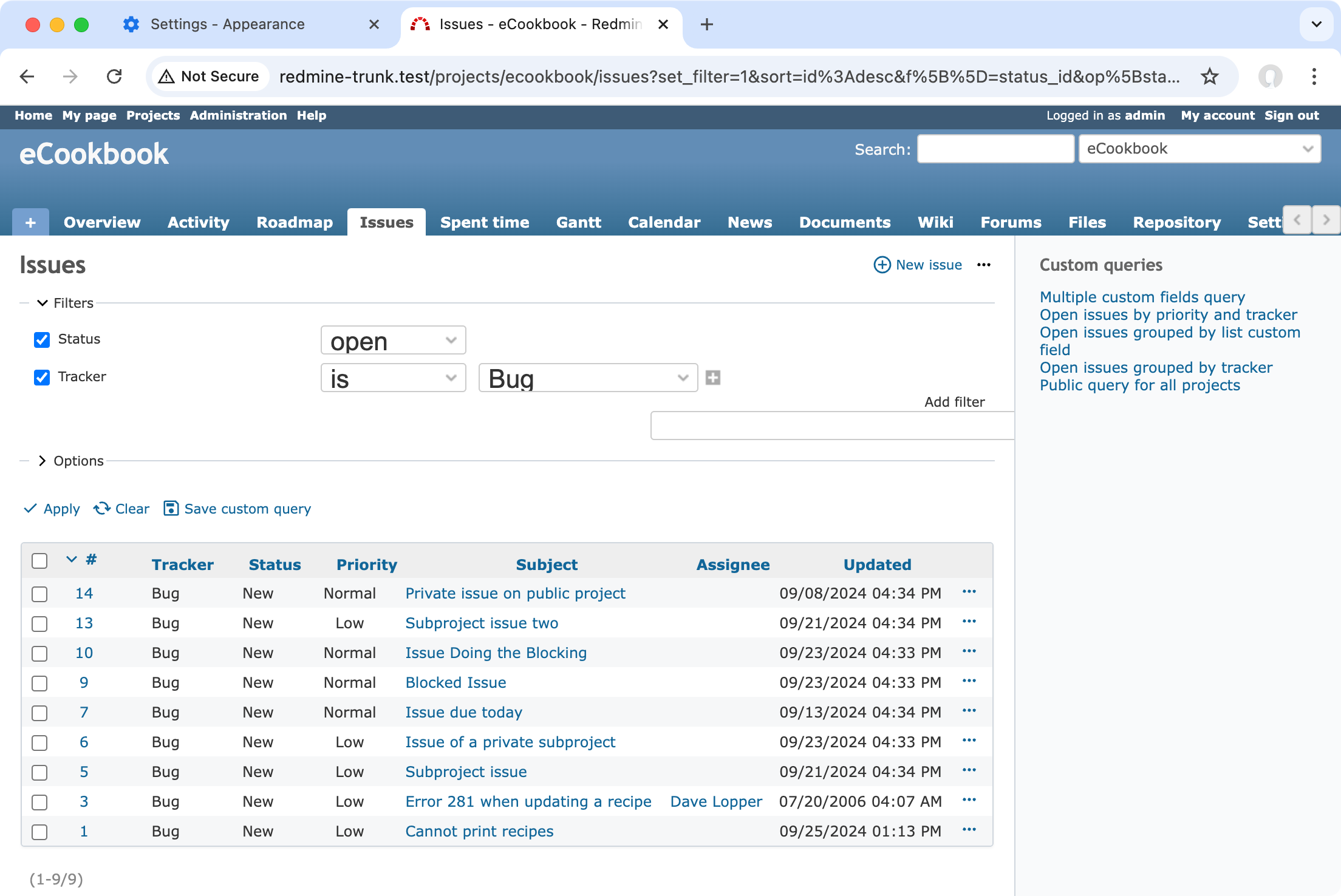Click the plus icon beside Bug value
The height and width of the screenshot is (896, 1341).
point(713,378)
